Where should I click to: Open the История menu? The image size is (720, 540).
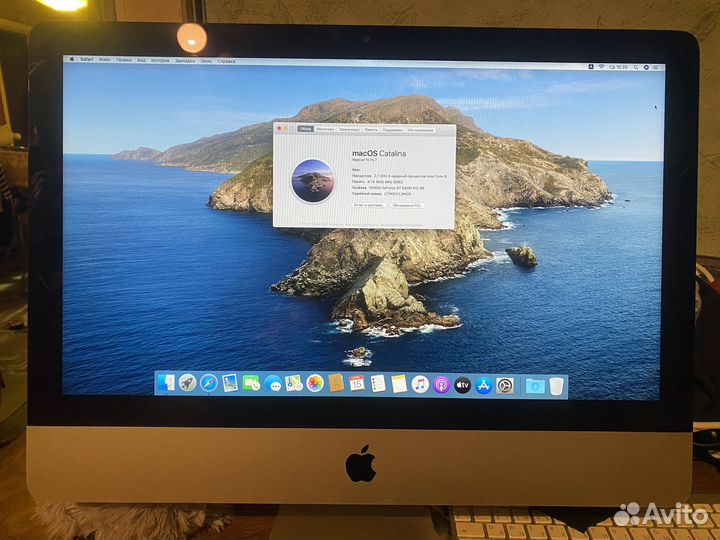pos(160,60)
